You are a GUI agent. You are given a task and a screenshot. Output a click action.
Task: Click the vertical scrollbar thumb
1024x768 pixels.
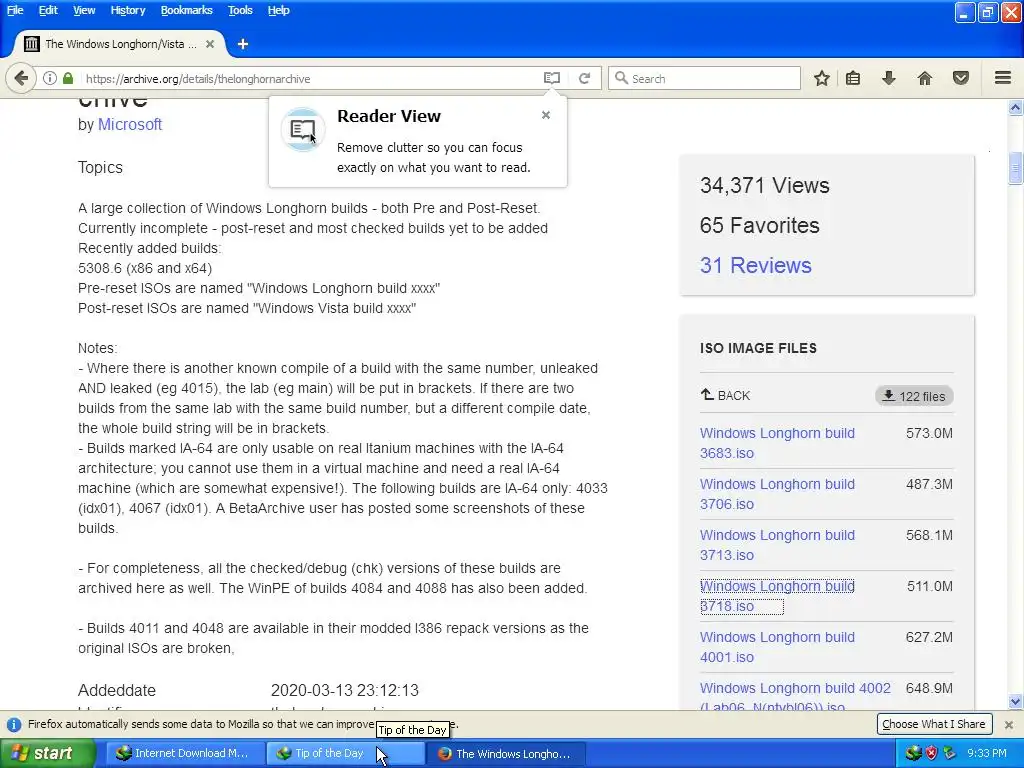[x=1015, y=168]
